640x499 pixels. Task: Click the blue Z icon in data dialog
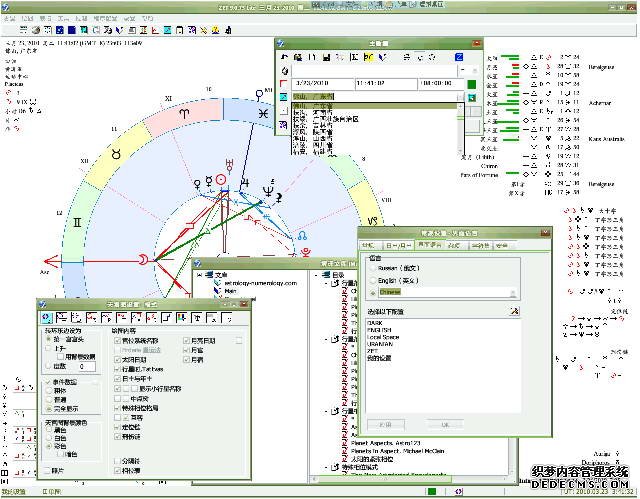pyautogui.click(x=459, y=59)
